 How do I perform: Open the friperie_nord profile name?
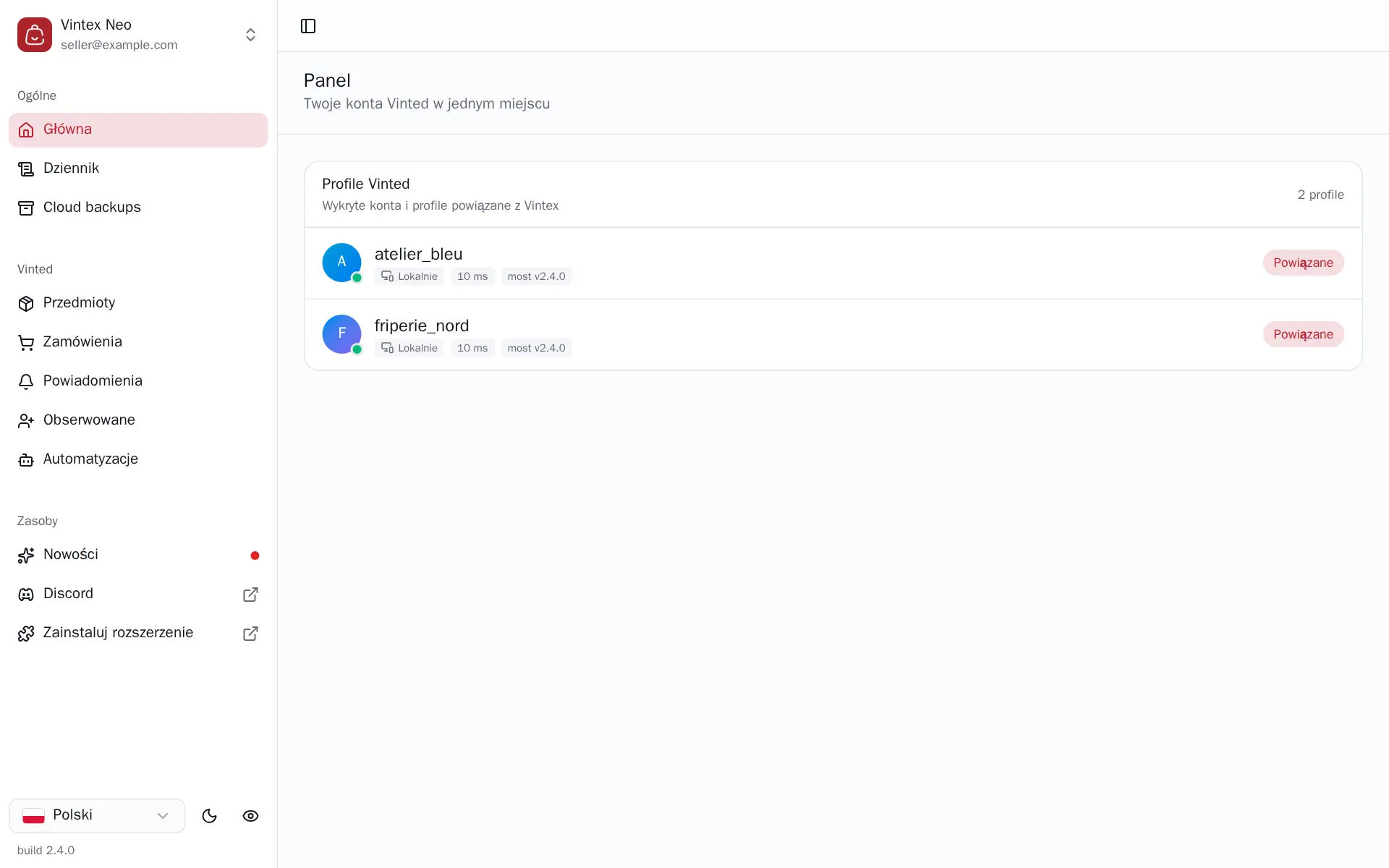click(x=422, y=325)
